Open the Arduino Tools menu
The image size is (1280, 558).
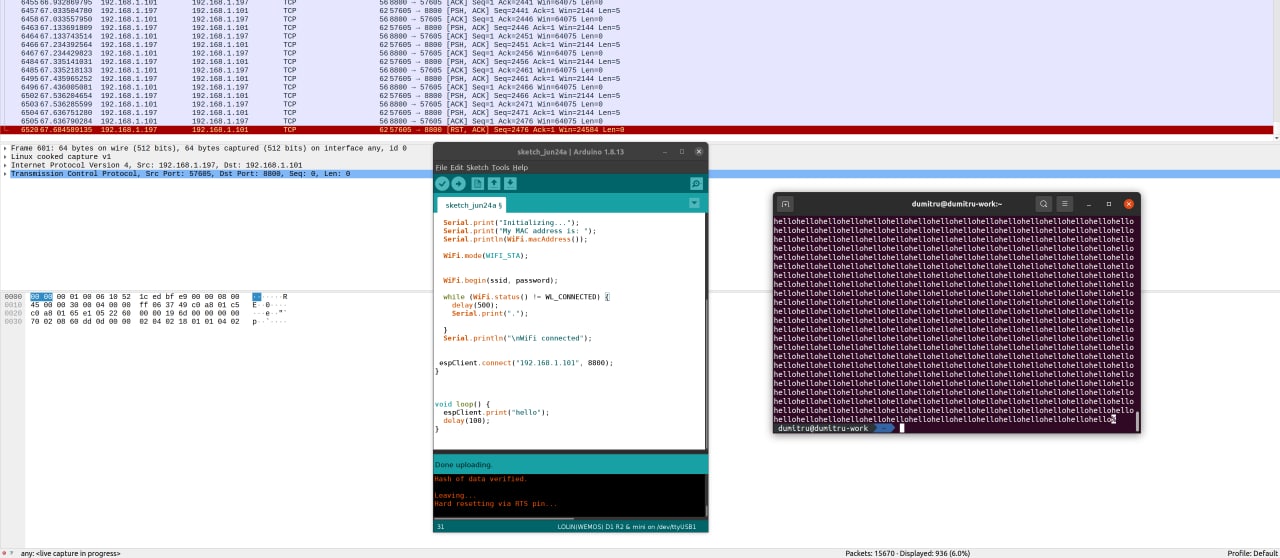coord(500,167)
